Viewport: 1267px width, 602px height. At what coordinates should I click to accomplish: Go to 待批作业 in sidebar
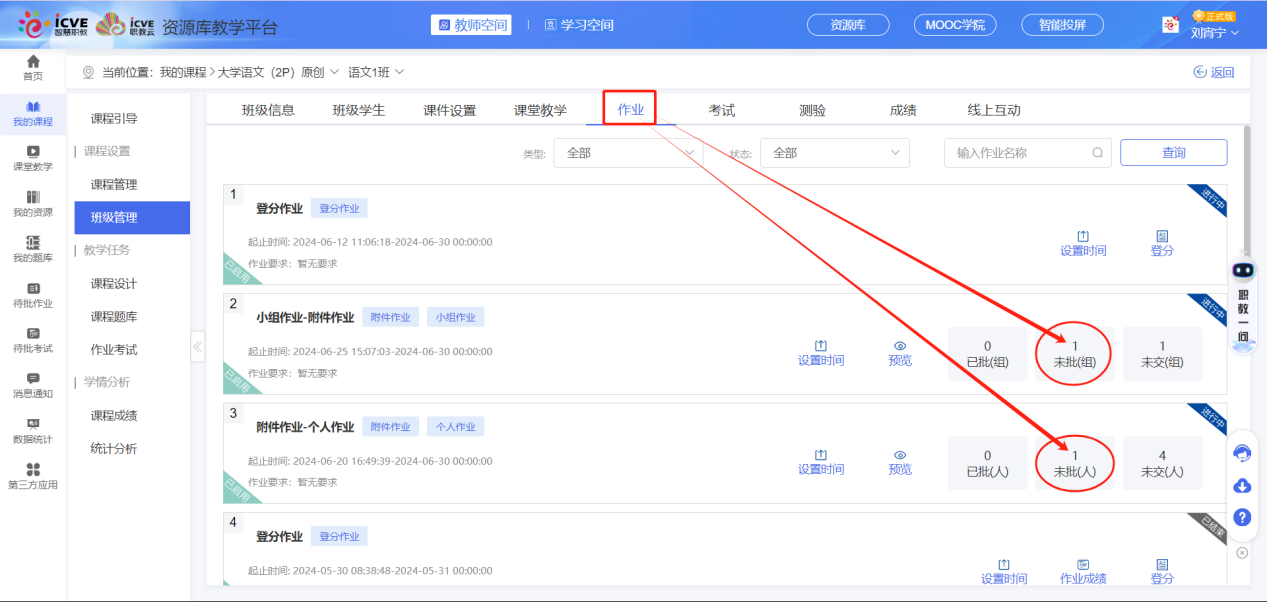click(x=33, y=295)
